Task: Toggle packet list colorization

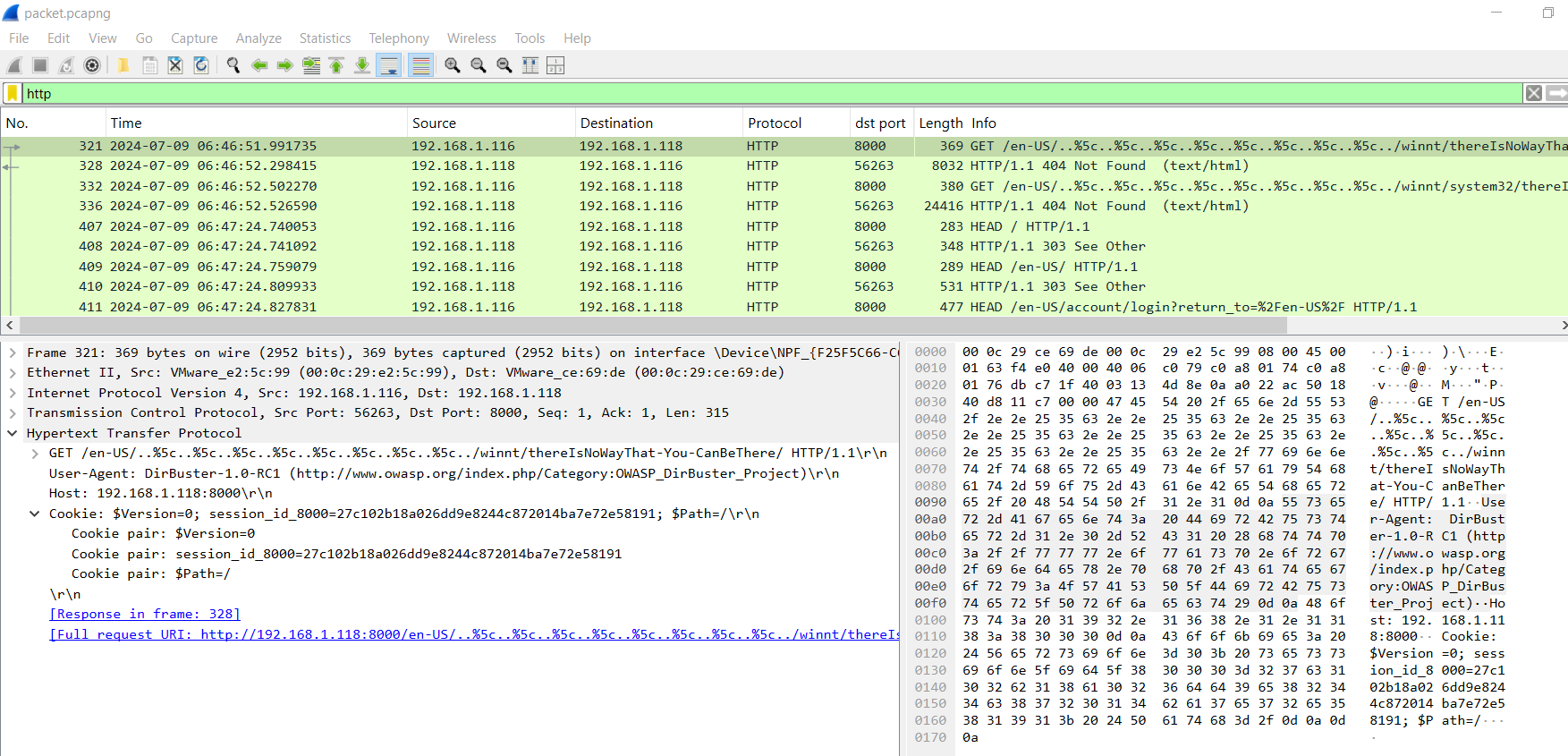Action: pyautogui.click(x=420, y=65)
